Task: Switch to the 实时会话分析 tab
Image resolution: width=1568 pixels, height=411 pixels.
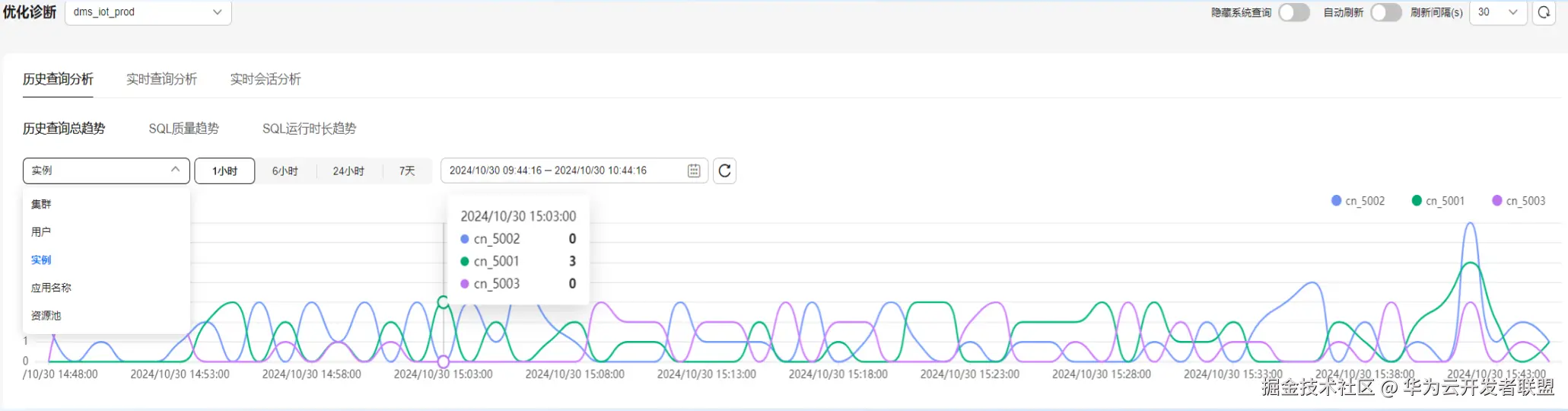Action: (x=266, y=79)
